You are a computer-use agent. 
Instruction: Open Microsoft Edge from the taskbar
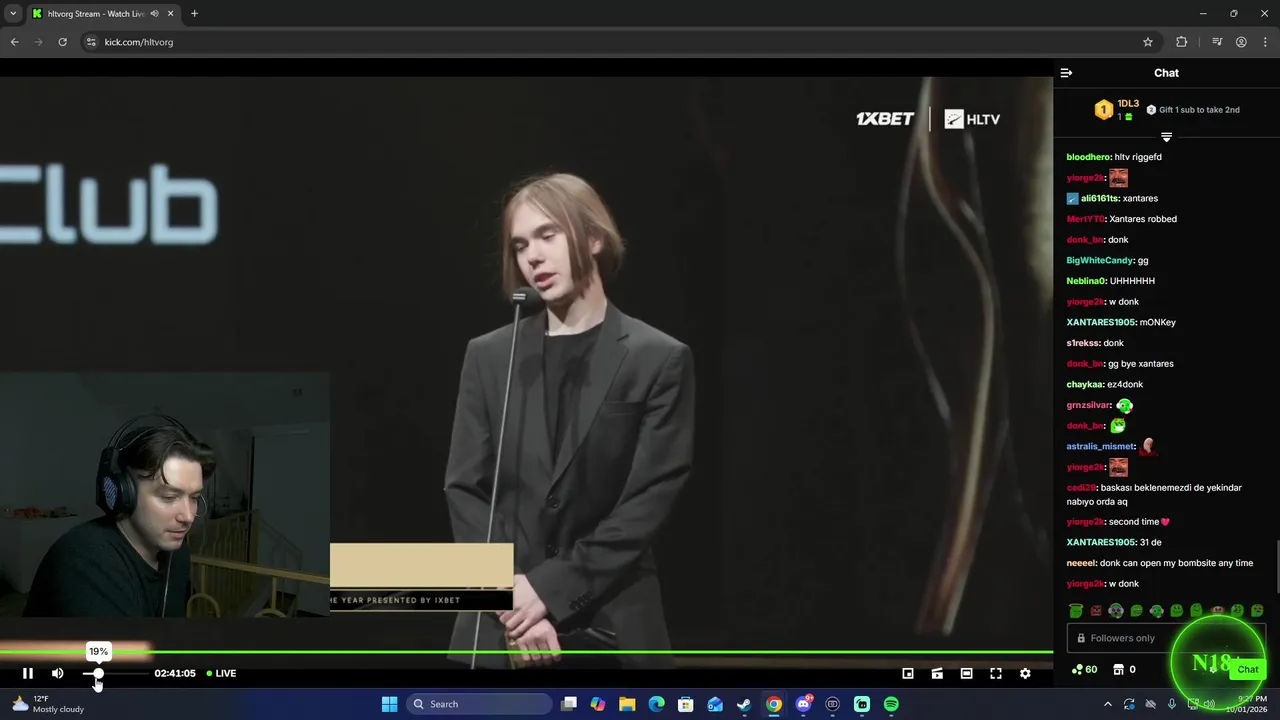656,704
